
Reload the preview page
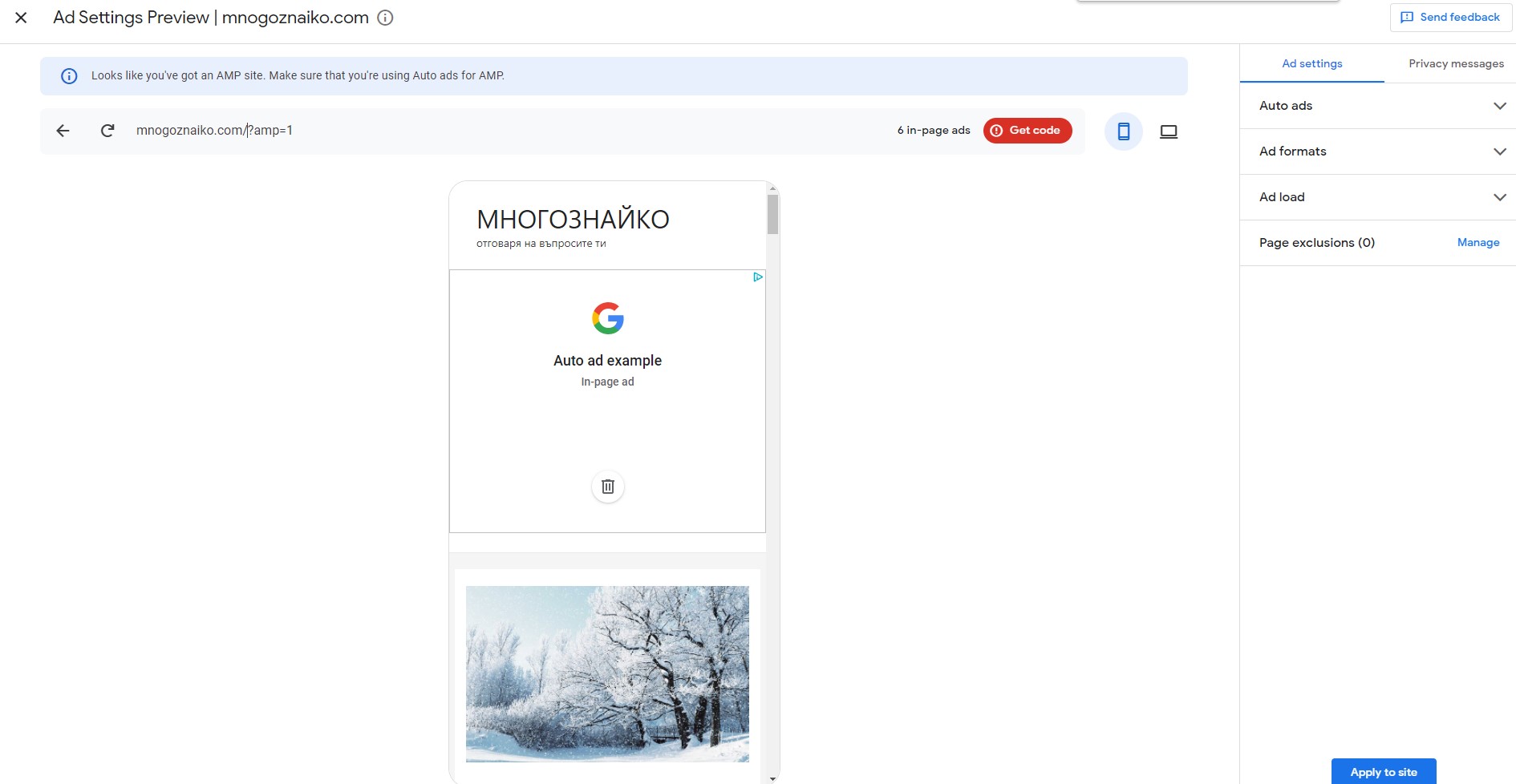click(x=107, y=131)
